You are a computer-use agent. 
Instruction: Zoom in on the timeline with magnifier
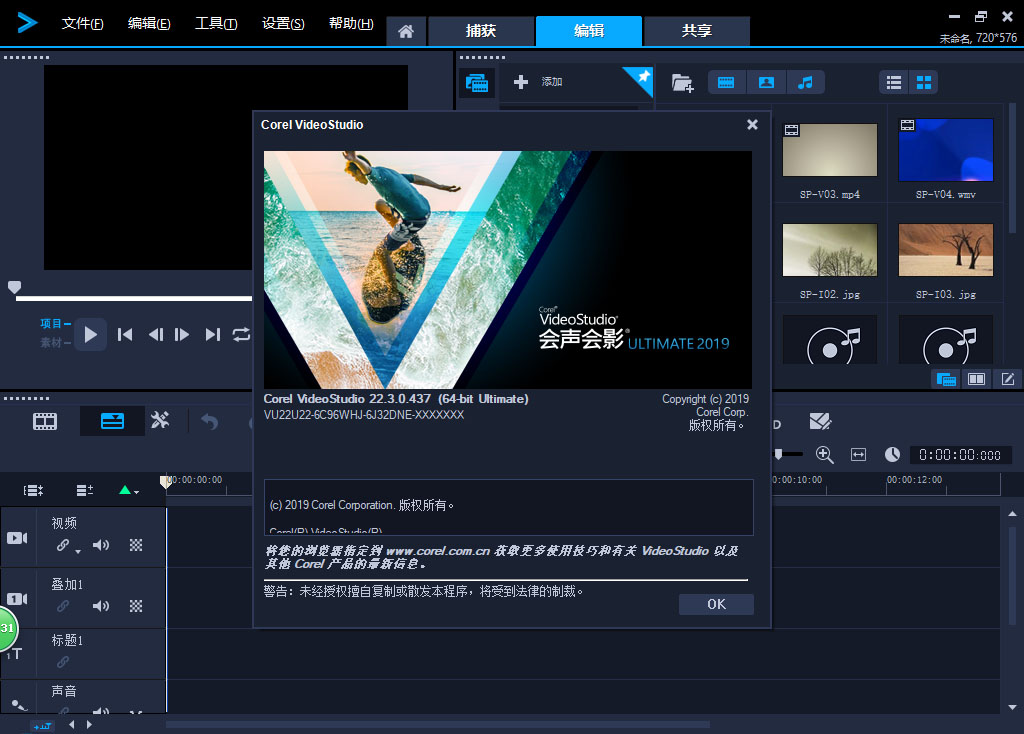(825, 455)
